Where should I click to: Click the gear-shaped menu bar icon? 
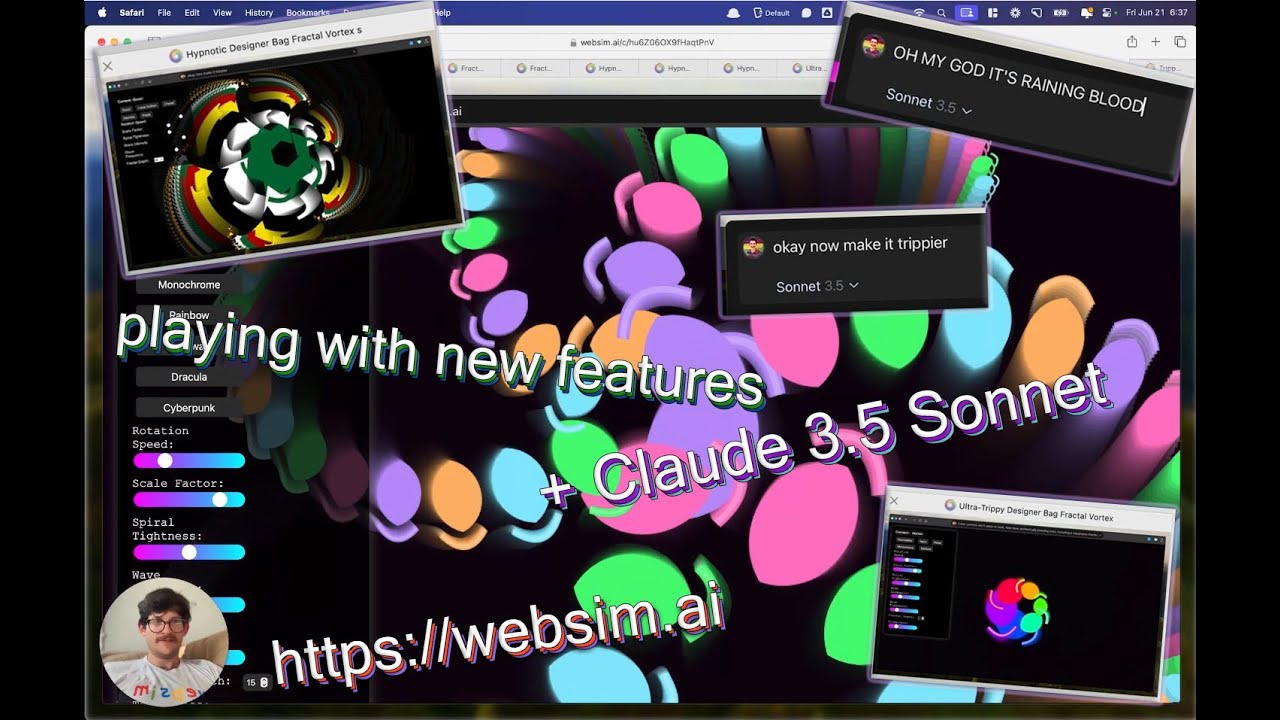pyautogui.click(x=1015, y=13)
